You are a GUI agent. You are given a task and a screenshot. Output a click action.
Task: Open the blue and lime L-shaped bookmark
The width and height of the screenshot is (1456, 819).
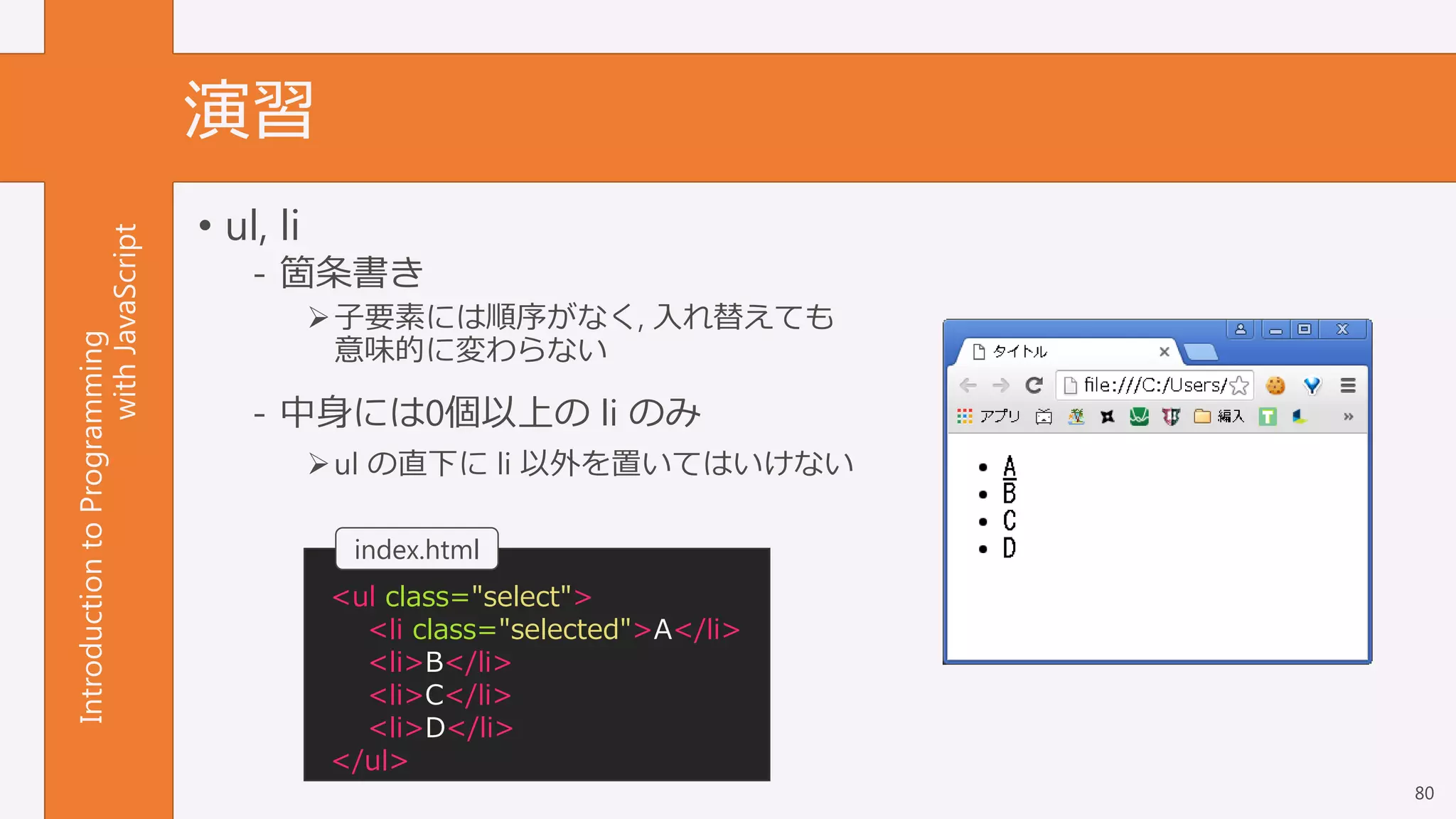click(x=1300, y=417)
